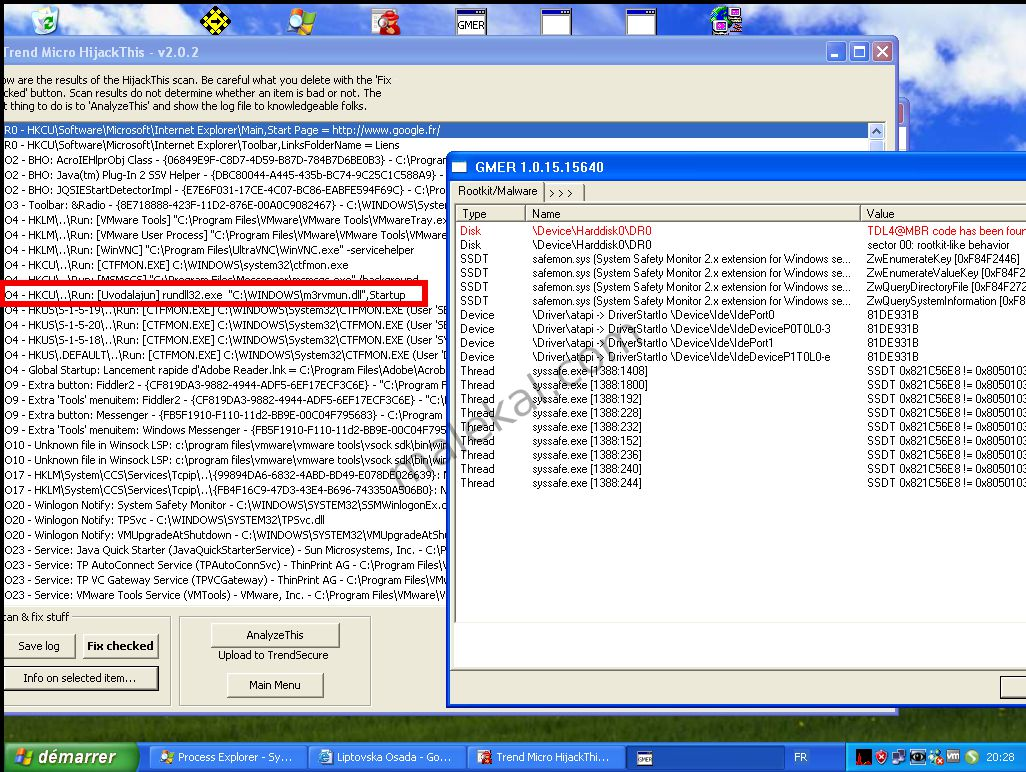Select the O9 Extra button Fiddler2 entry
Viewport: 1026px width, 772px height.
pyautogui.click(x=225, y=385)
